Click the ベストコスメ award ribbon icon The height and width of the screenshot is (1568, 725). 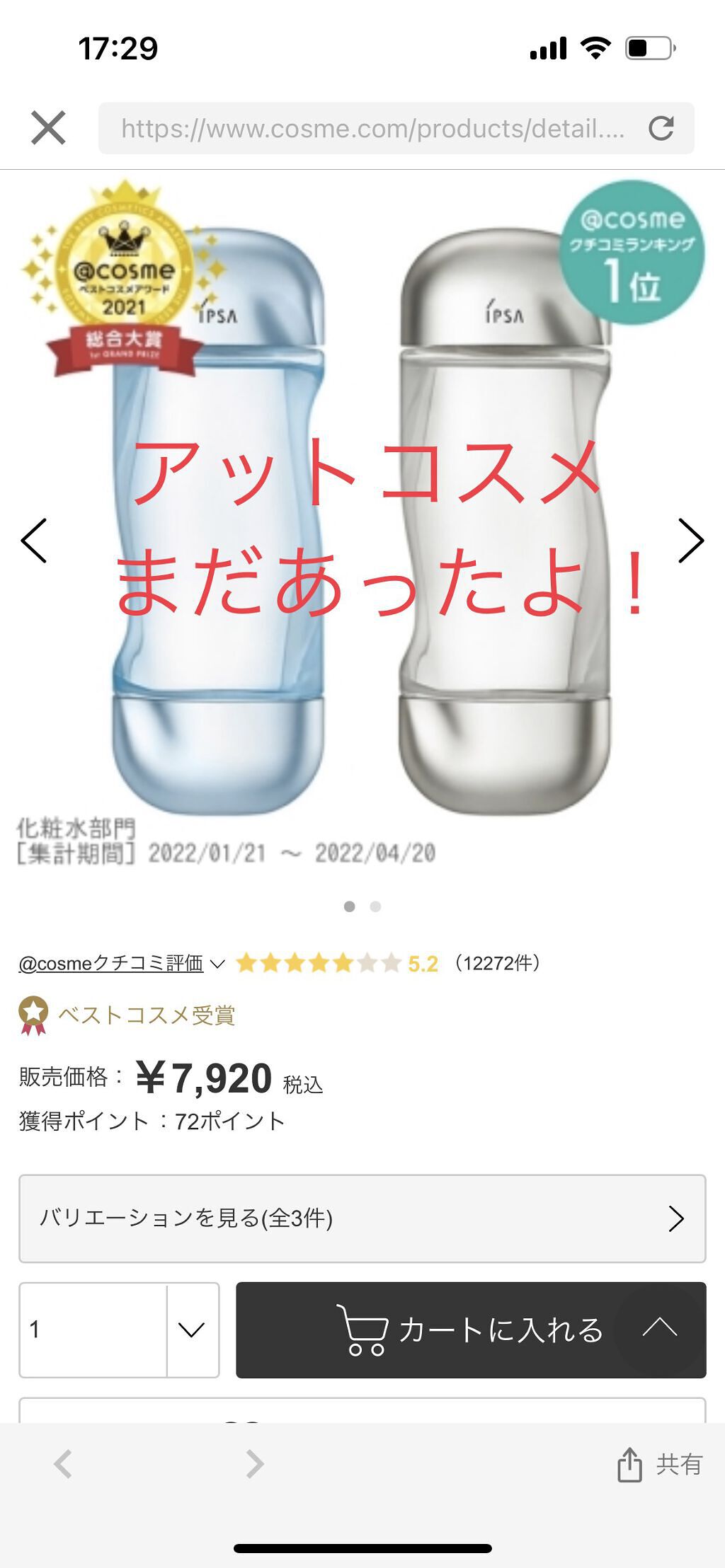pos(33,1015)
